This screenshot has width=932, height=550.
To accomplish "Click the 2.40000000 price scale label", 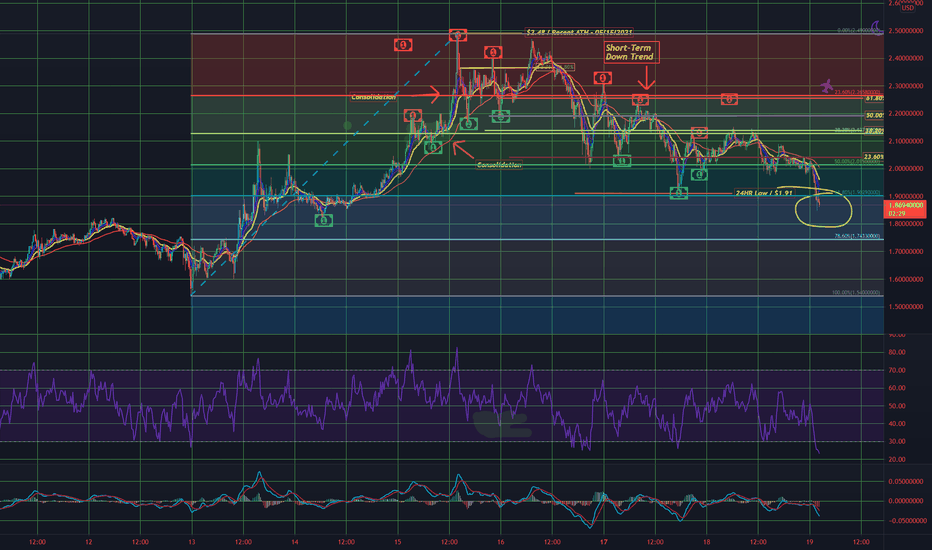I will 906,58.
